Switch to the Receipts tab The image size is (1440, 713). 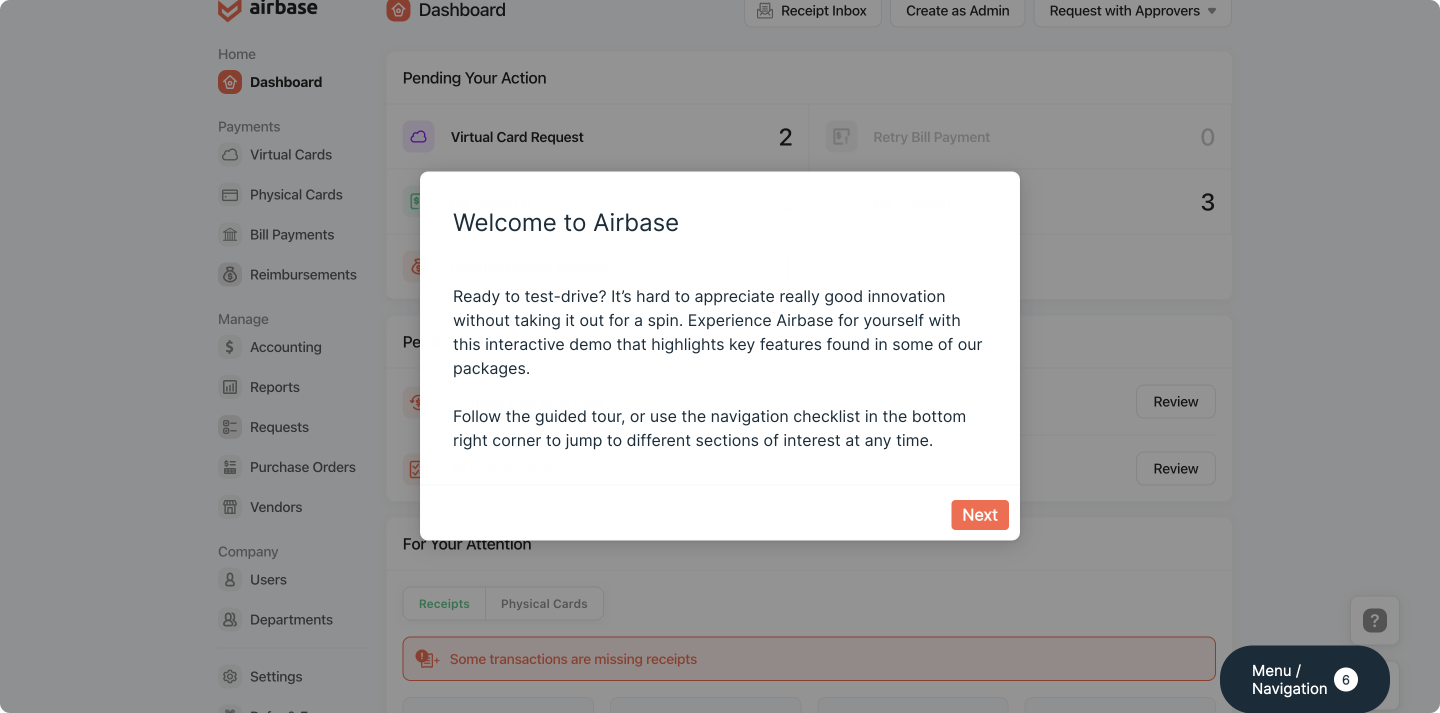(444, 604)
